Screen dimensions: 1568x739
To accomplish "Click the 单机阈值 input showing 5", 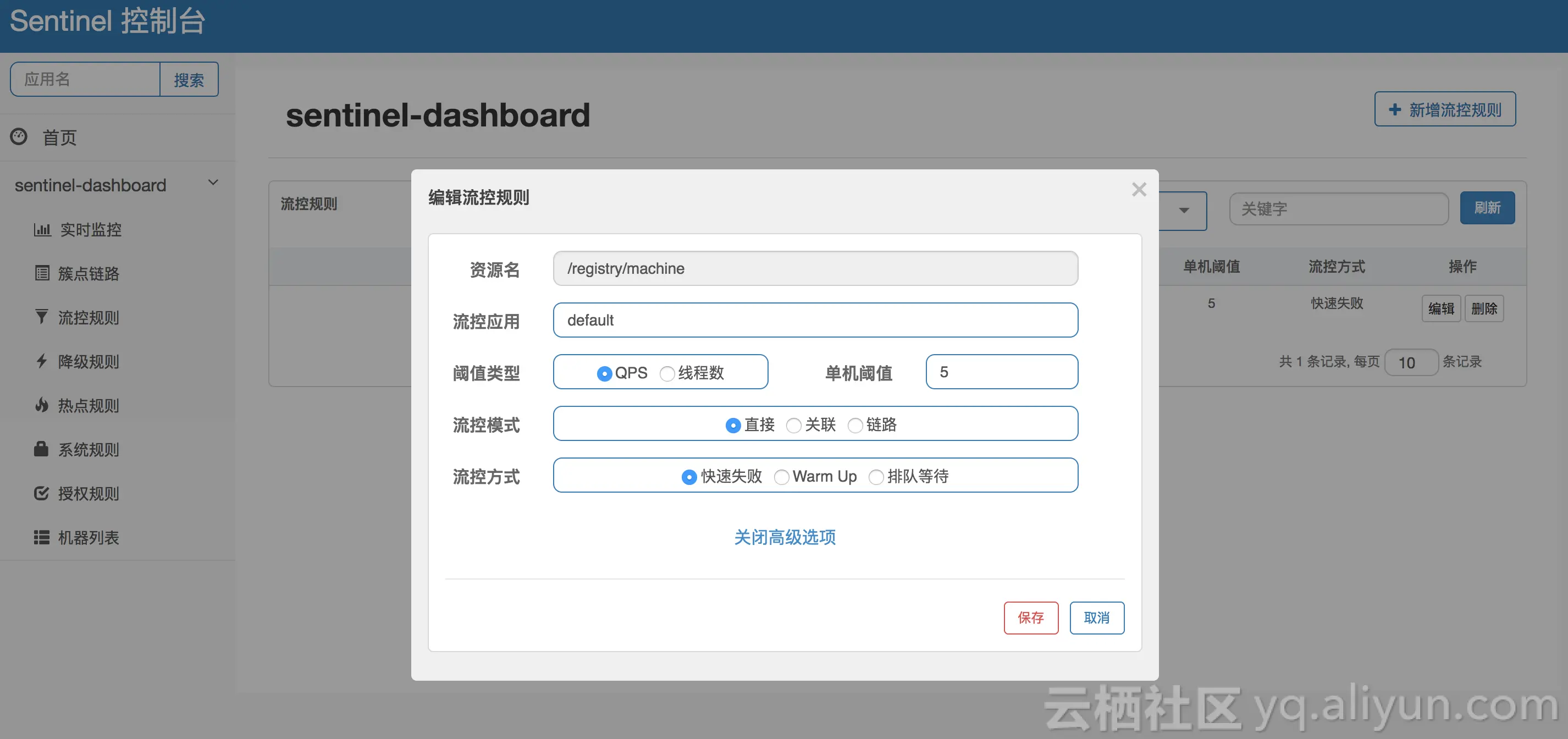I will point(1001,372).
